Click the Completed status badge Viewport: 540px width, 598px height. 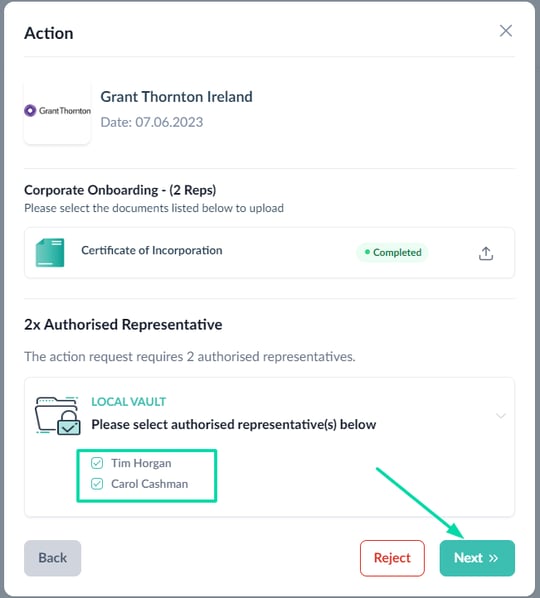tap(392, 252)
